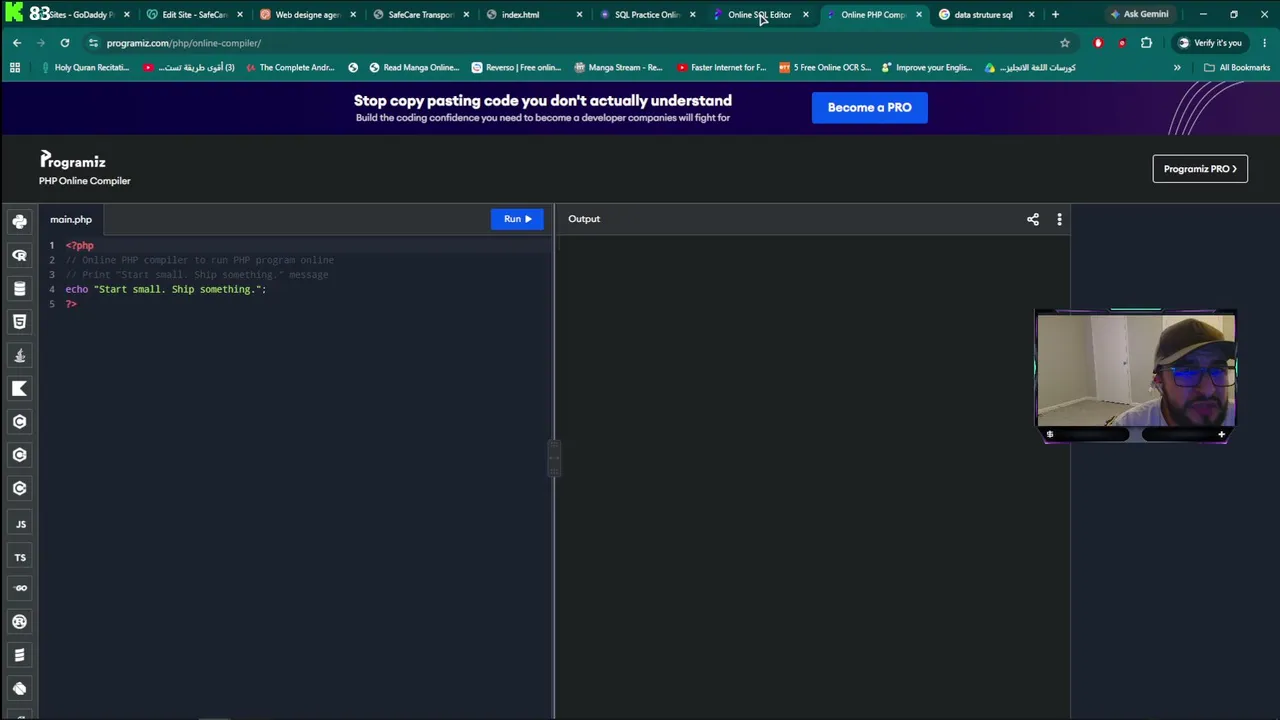Open the 5 Free Online OCR S... bookmark
This screenshot has height=720, width=1280.
point(824,68)
